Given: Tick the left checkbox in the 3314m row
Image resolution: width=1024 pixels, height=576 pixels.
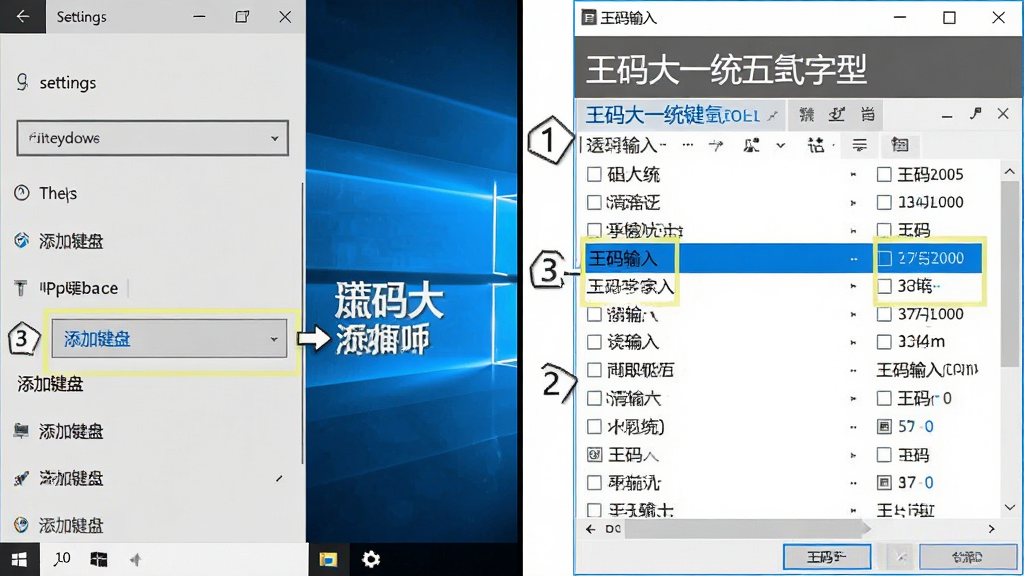Looking at the screenshot, I should [x=594, y=342].
